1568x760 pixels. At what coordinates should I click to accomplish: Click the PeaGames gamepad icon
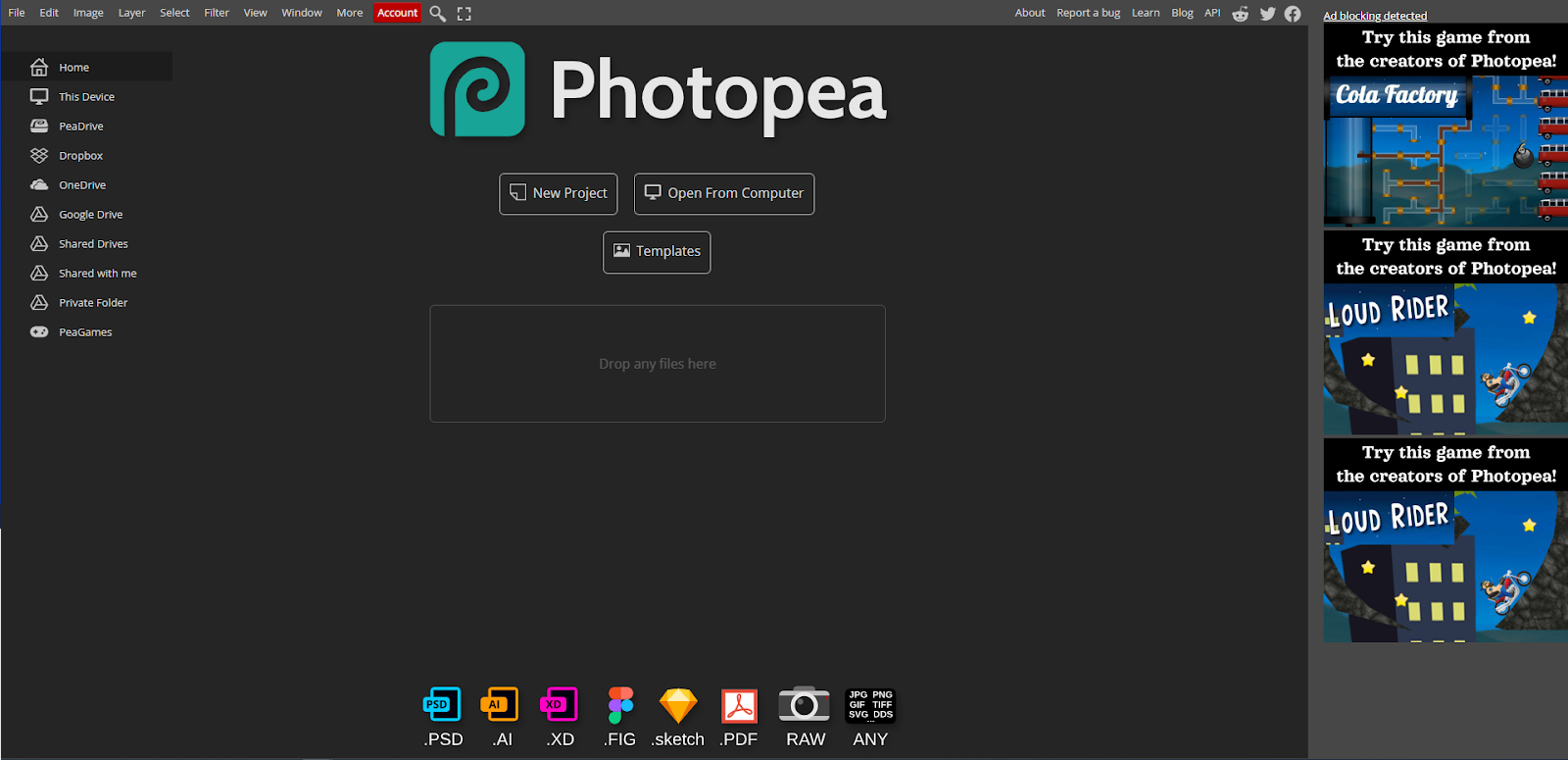pyautogui.click(x=39, y=332)
